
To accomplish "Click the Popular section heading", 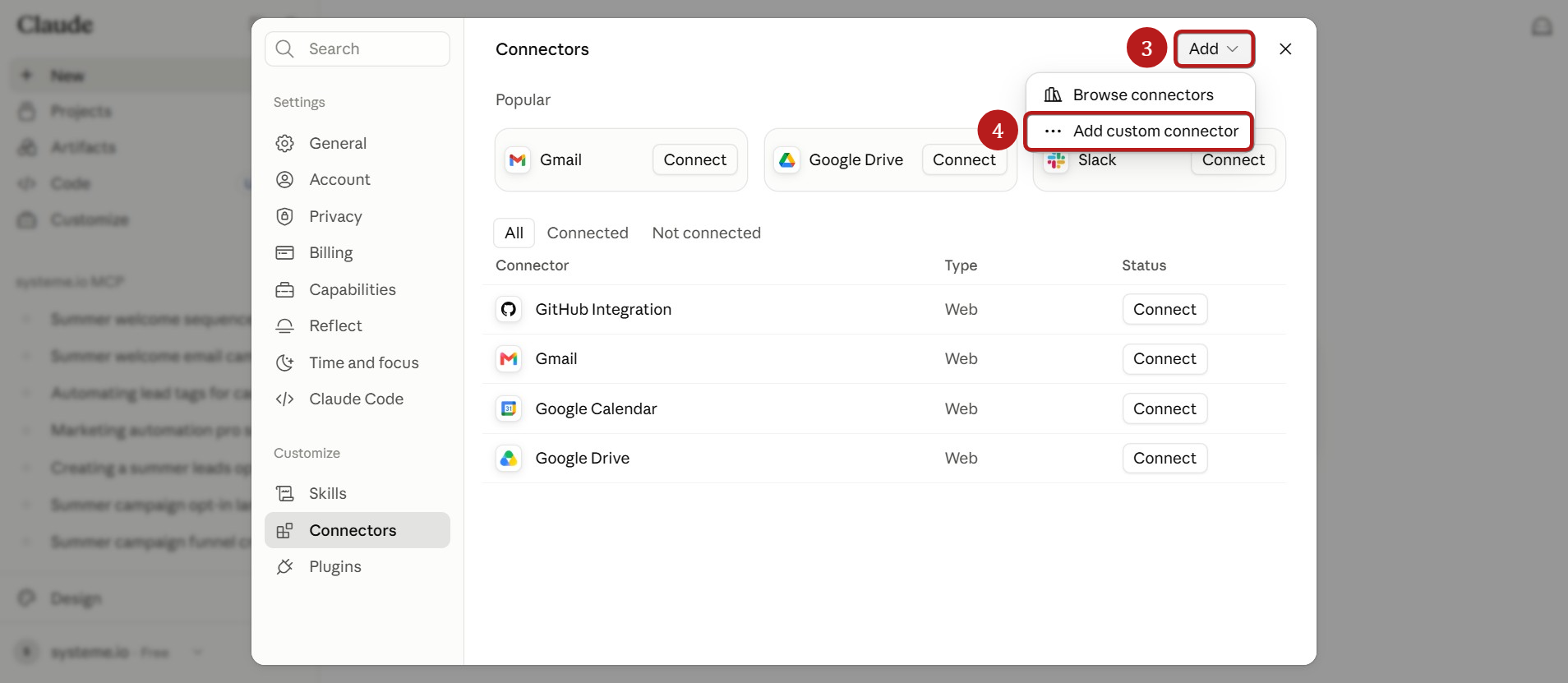I will 523,99.
